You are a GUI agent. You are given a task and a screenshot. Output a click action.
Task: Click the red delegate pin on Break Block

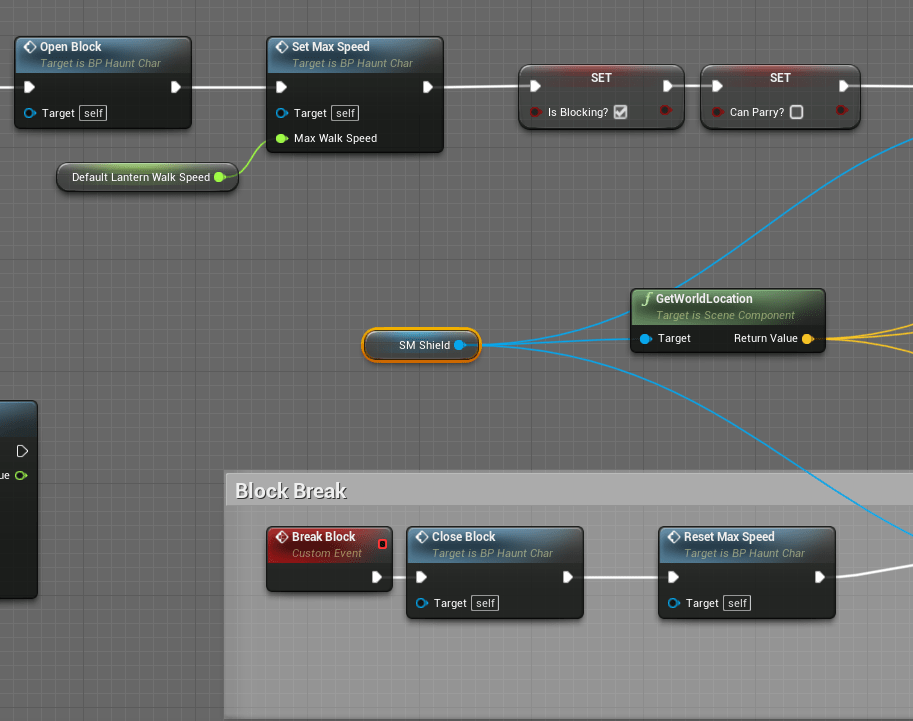382,544
